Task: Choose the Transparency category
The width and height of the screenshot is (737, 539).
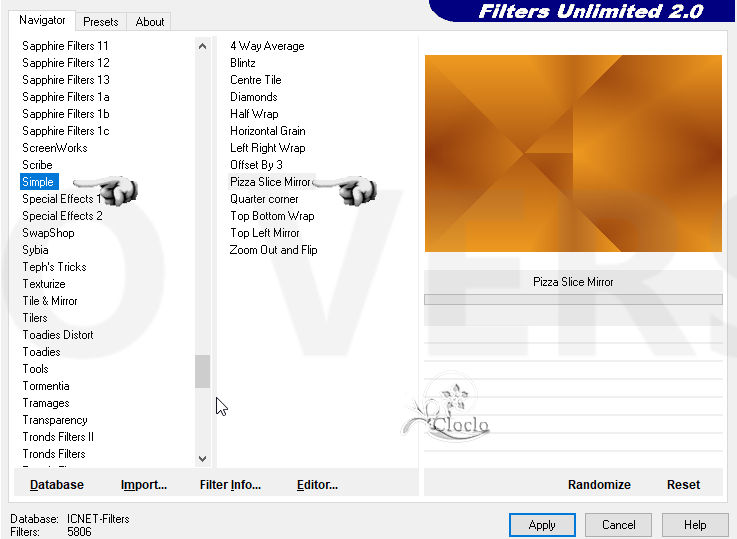Action: pyautogui.click(x=55, y=420)
